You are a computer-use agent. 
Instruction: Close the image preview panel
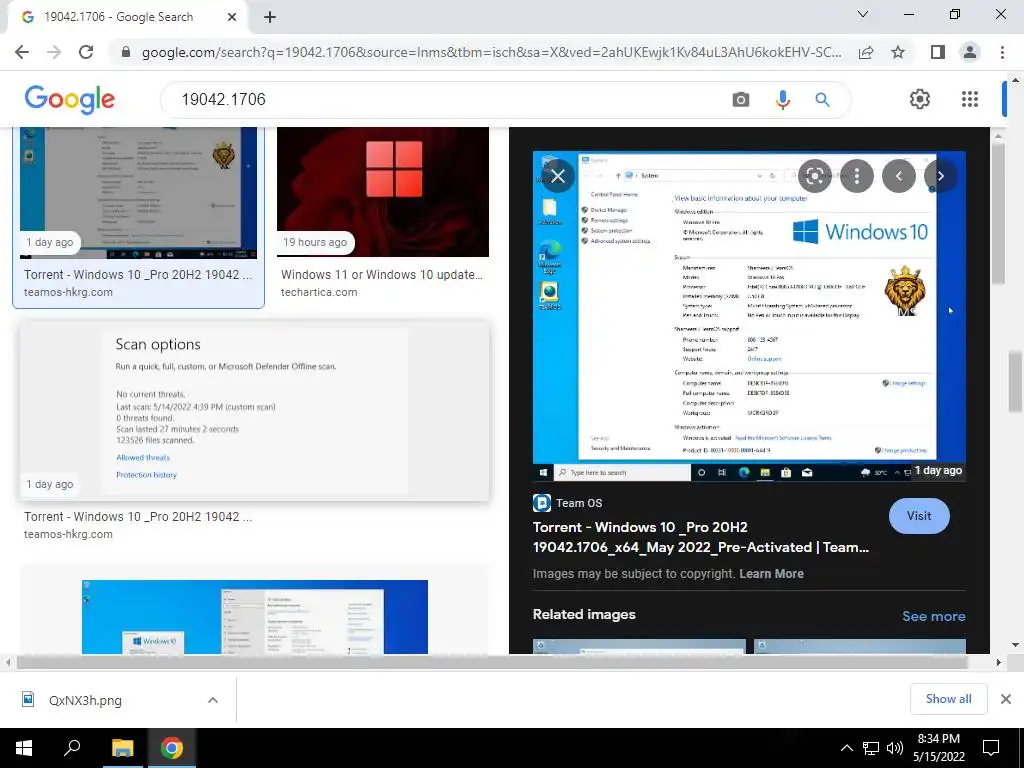pos(558,176)
